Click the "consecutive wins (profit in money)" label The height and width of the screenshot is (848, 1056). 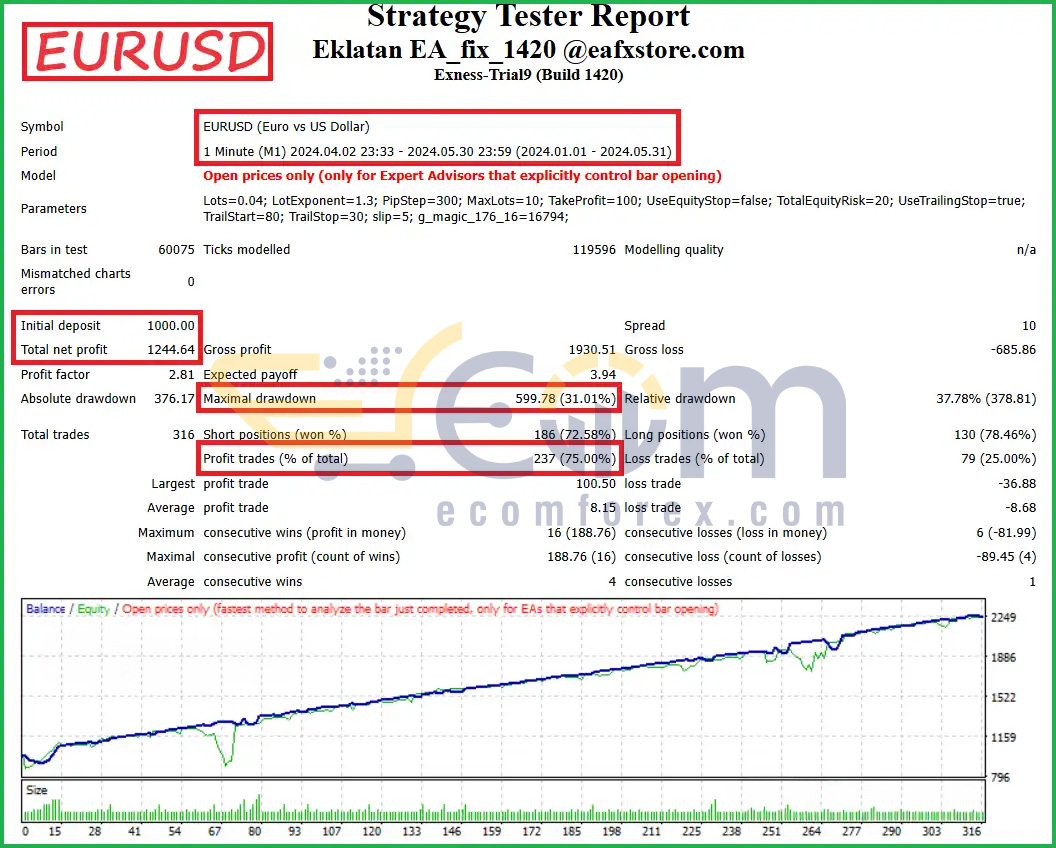click(x=304, y=533)
